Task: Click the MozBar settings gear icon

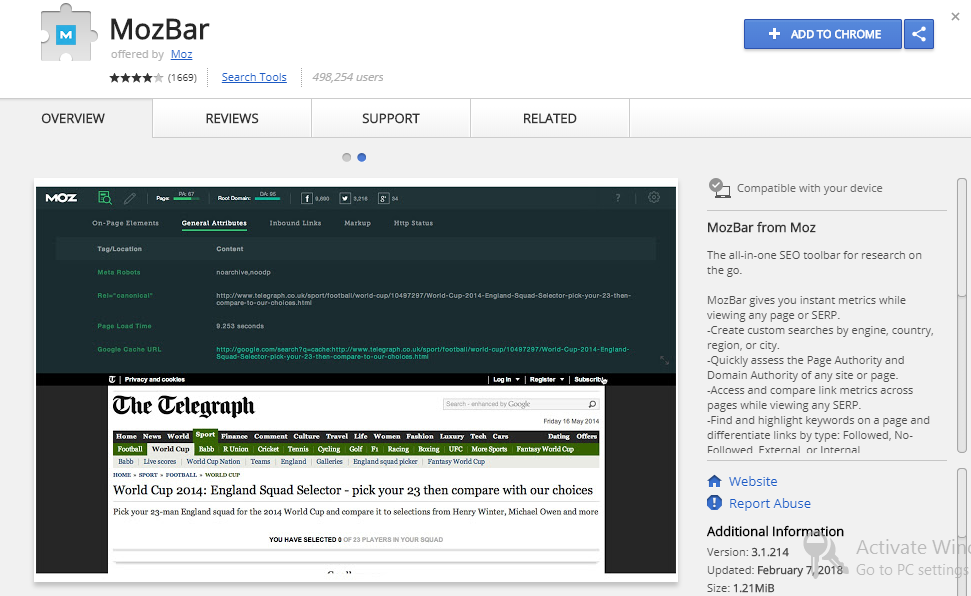Action: click(x=654, y=197)
